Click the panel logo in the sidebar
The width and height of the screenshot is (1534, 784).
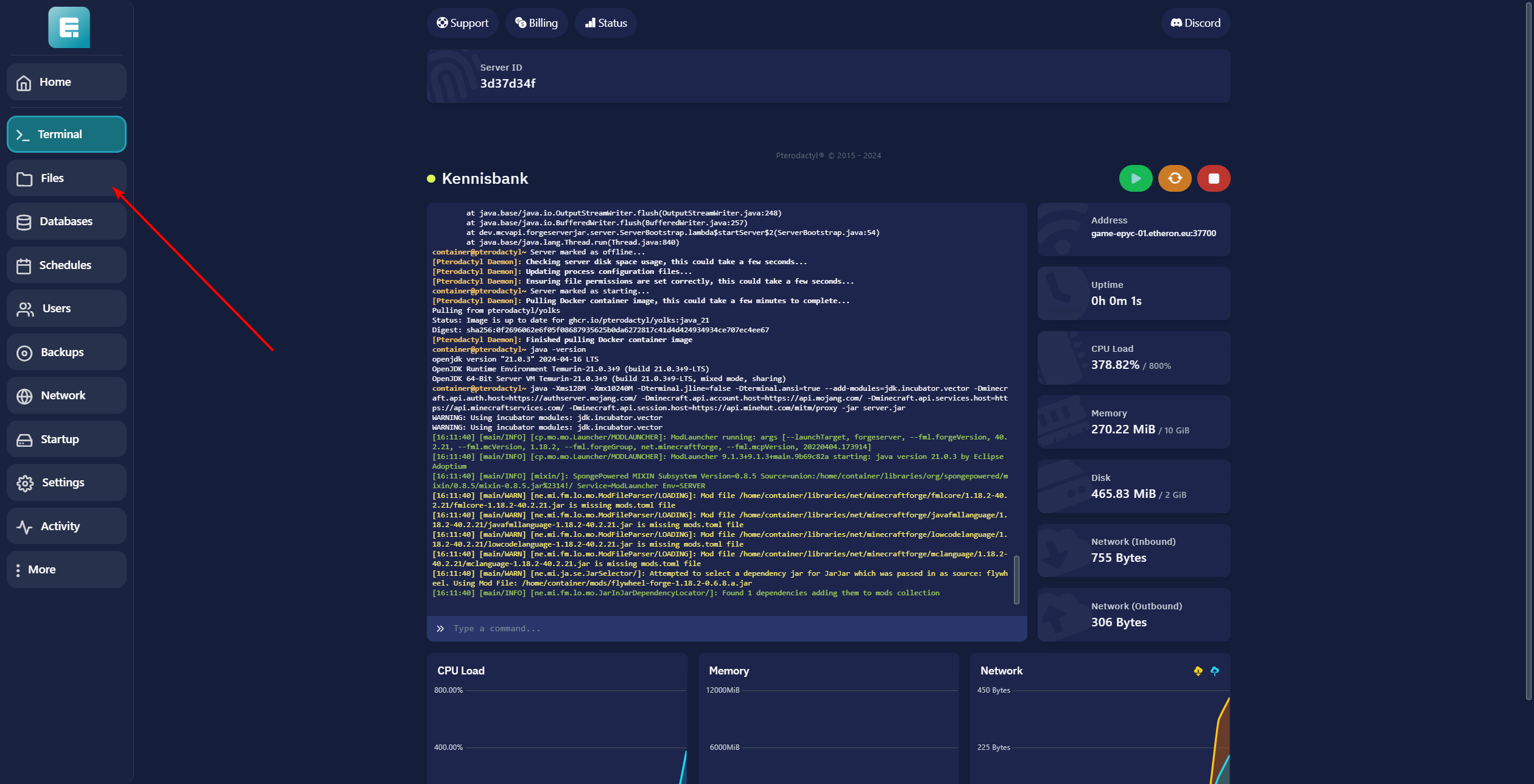pos(69,27)
